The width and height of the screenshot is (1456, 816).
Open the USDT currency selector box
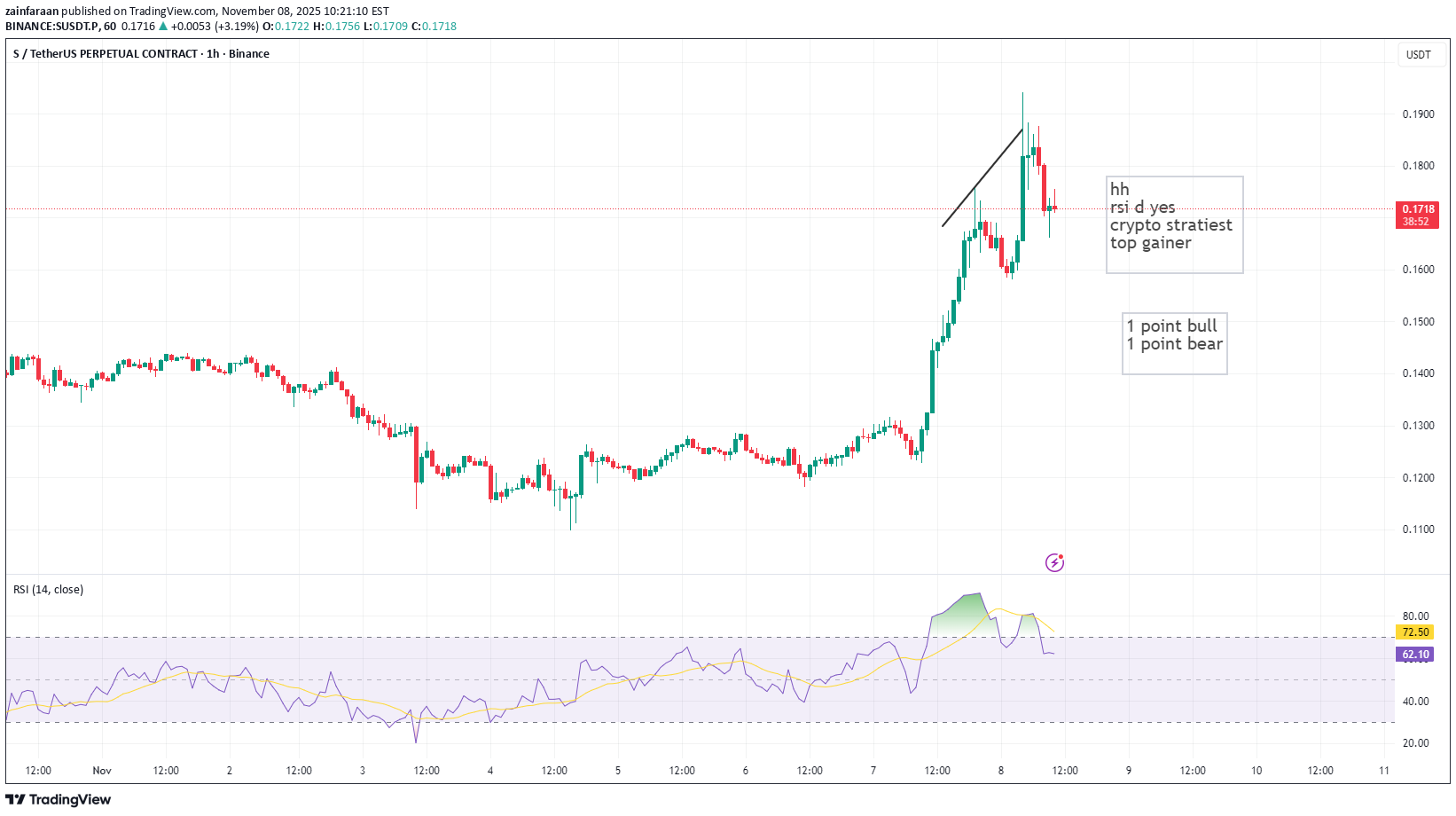pos(1418,54)
